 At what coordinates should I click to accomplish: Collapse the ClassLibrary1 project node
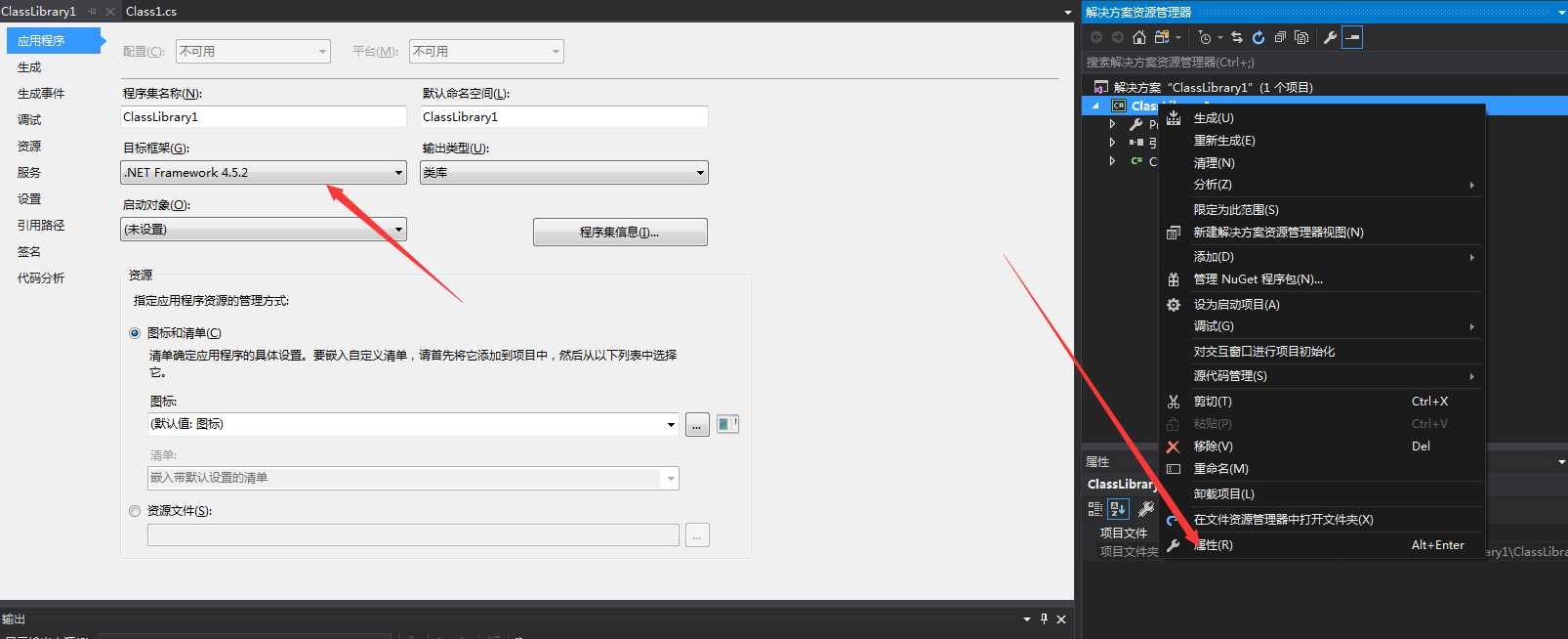1095,106
